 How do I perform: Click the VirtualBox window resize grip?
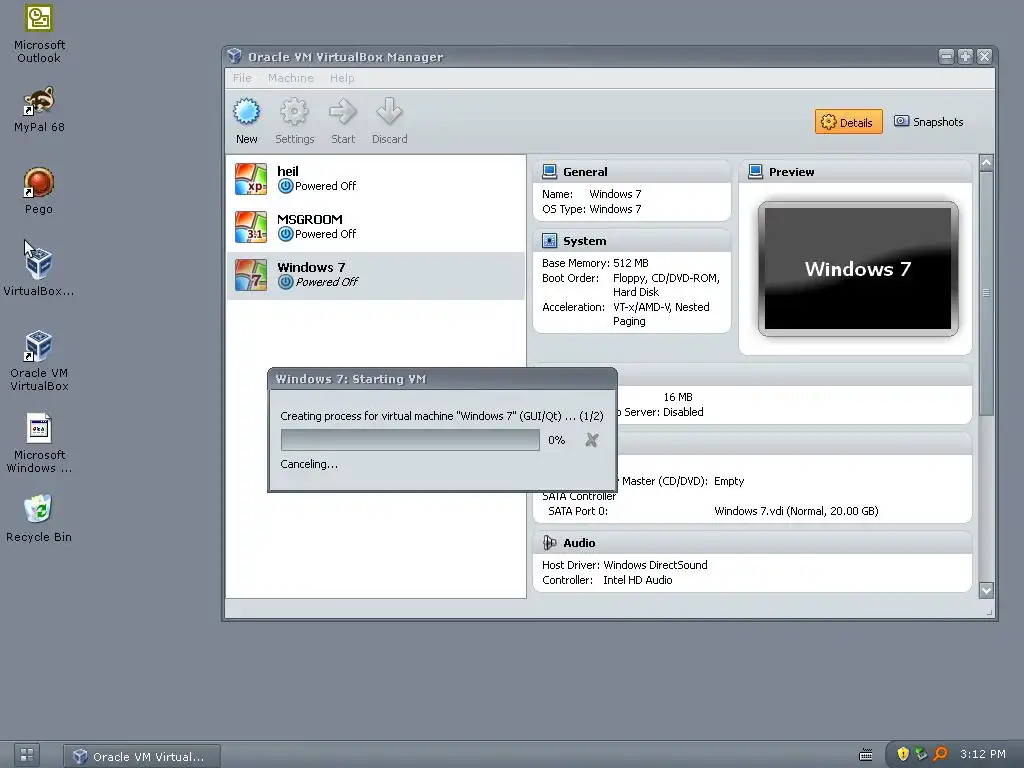pos(990,612)
